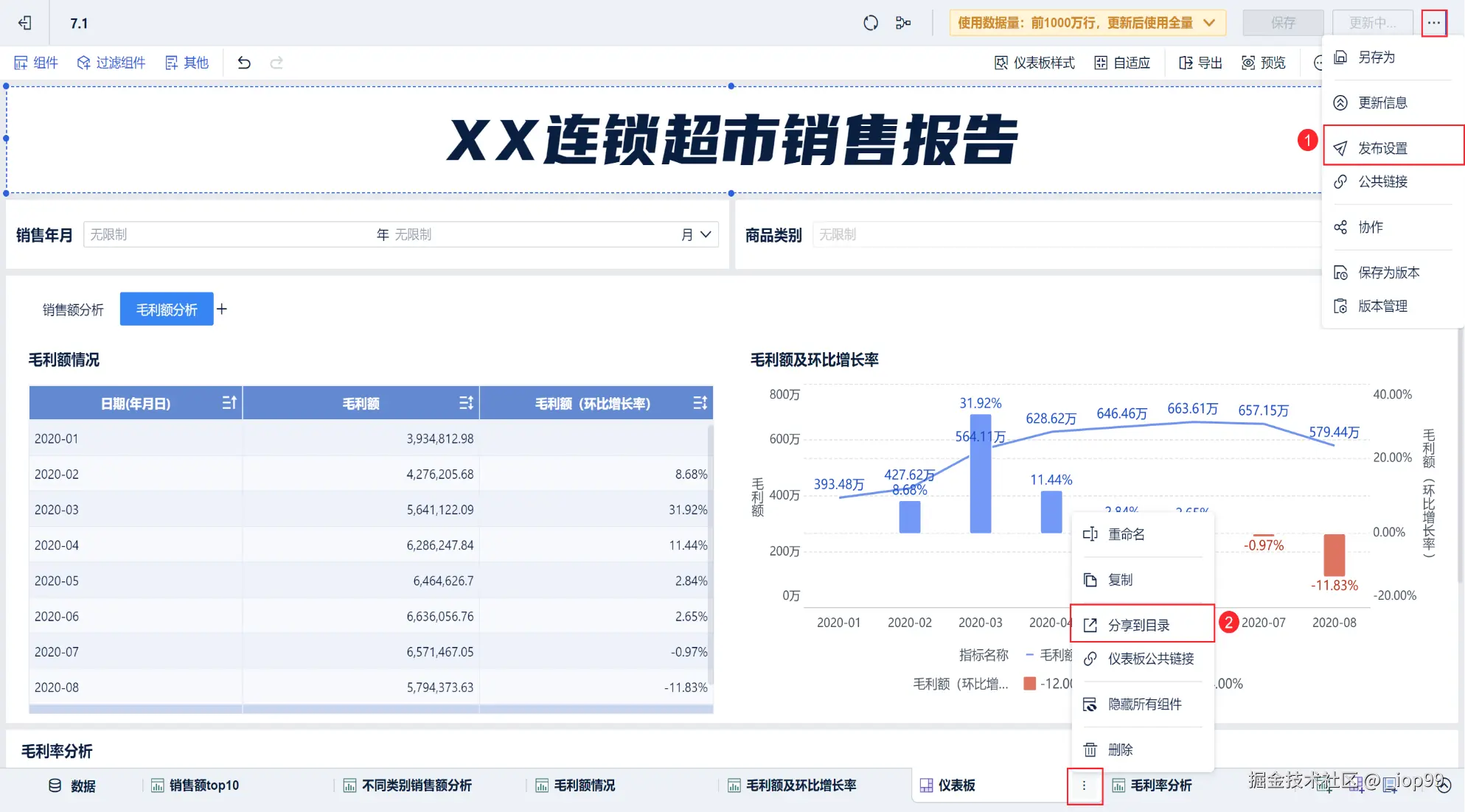The height and width of the screenshot is (812, 1465).
Task: Choose 分享到目录 in context menu
Action: [x=1138, y=626]
